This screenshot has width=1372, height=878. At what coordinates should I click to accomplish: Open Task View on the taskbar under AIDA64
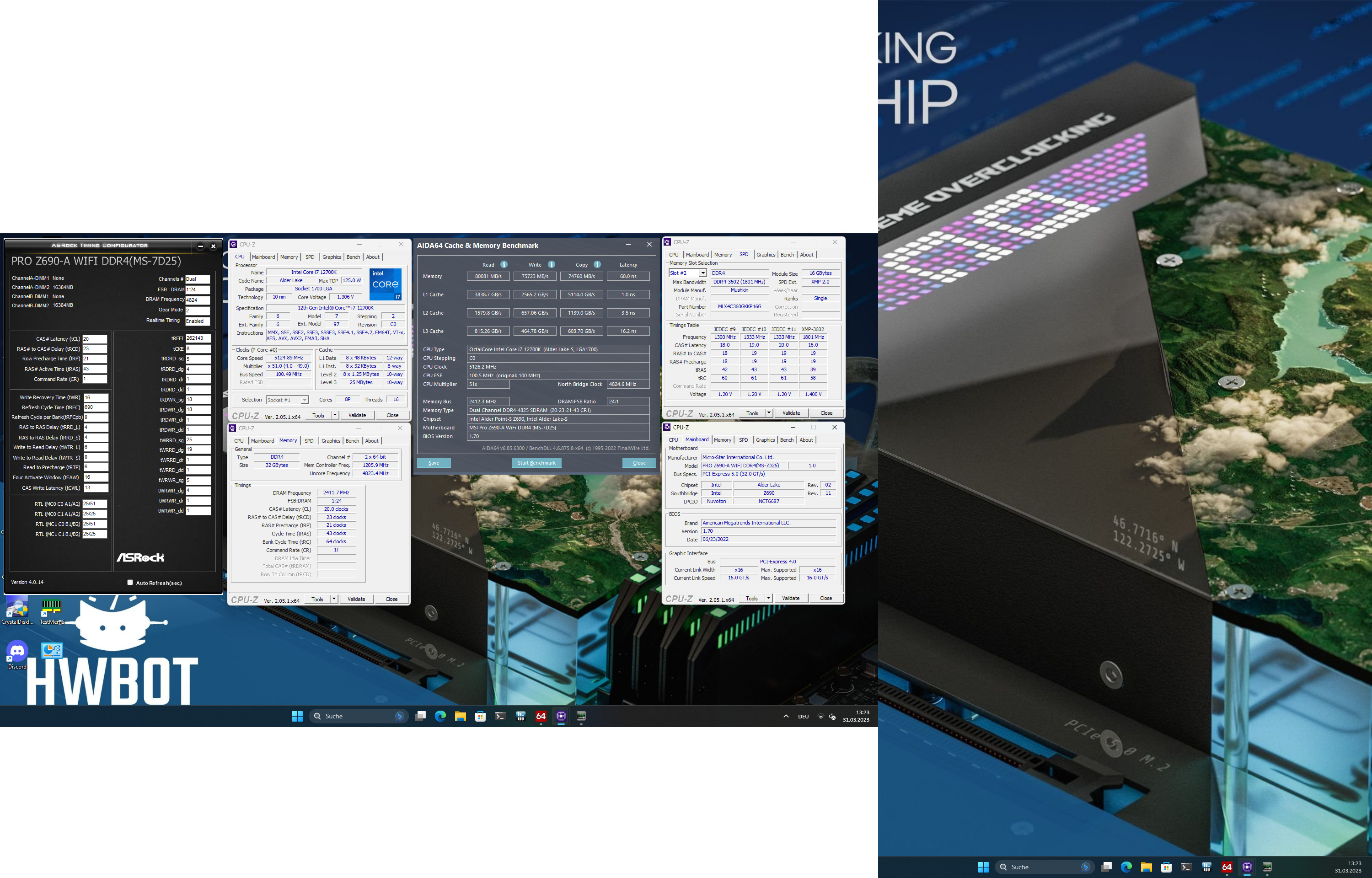pyautogui.click(x=421, y=716)
